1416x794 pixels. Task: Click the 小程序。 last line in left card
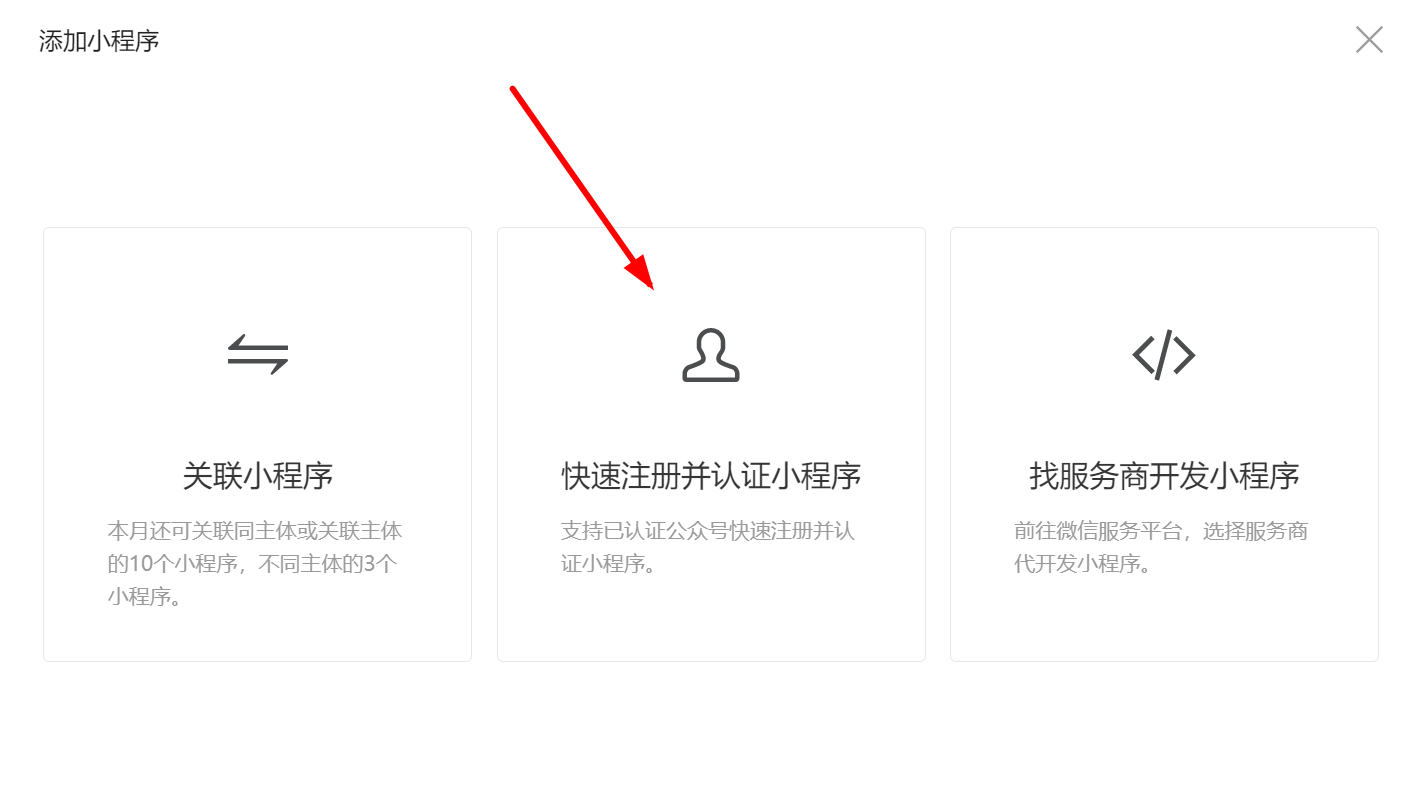tap(144, 598)
